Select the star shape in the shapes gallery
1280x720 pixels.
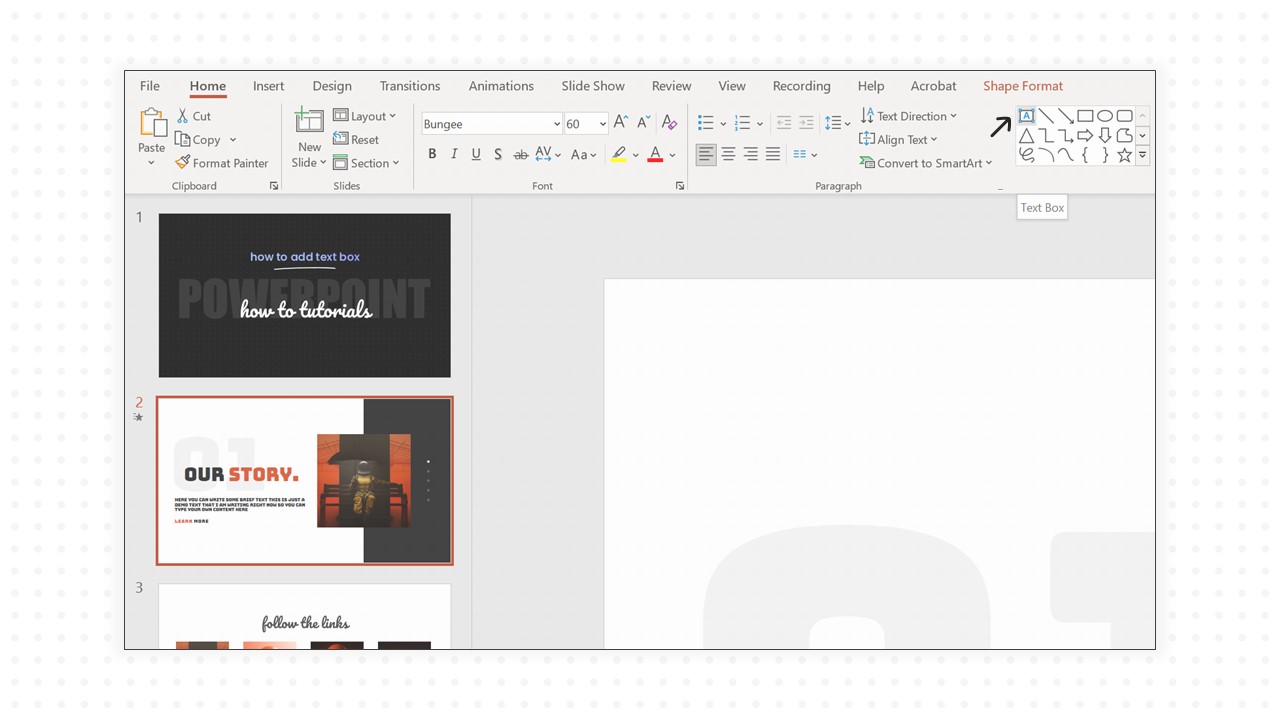tap(1124, 155)
